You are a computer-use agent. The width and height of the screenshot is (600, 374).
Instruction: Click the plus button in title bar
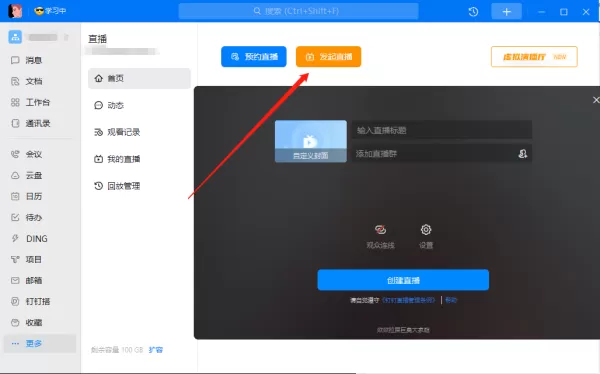pyautogui.click(x=506, y=12)
